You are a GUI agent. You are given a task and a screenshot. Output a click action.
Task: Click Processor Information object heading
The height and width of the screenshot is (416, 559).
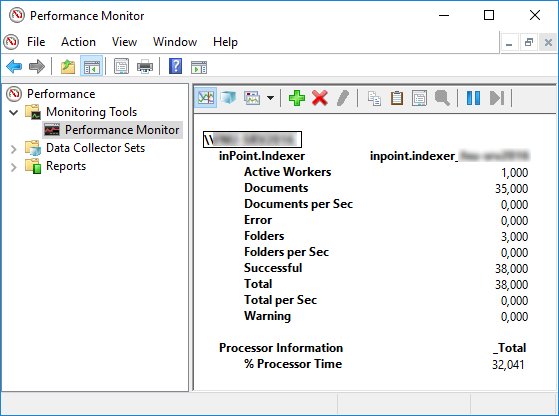(x=281, y=348)
